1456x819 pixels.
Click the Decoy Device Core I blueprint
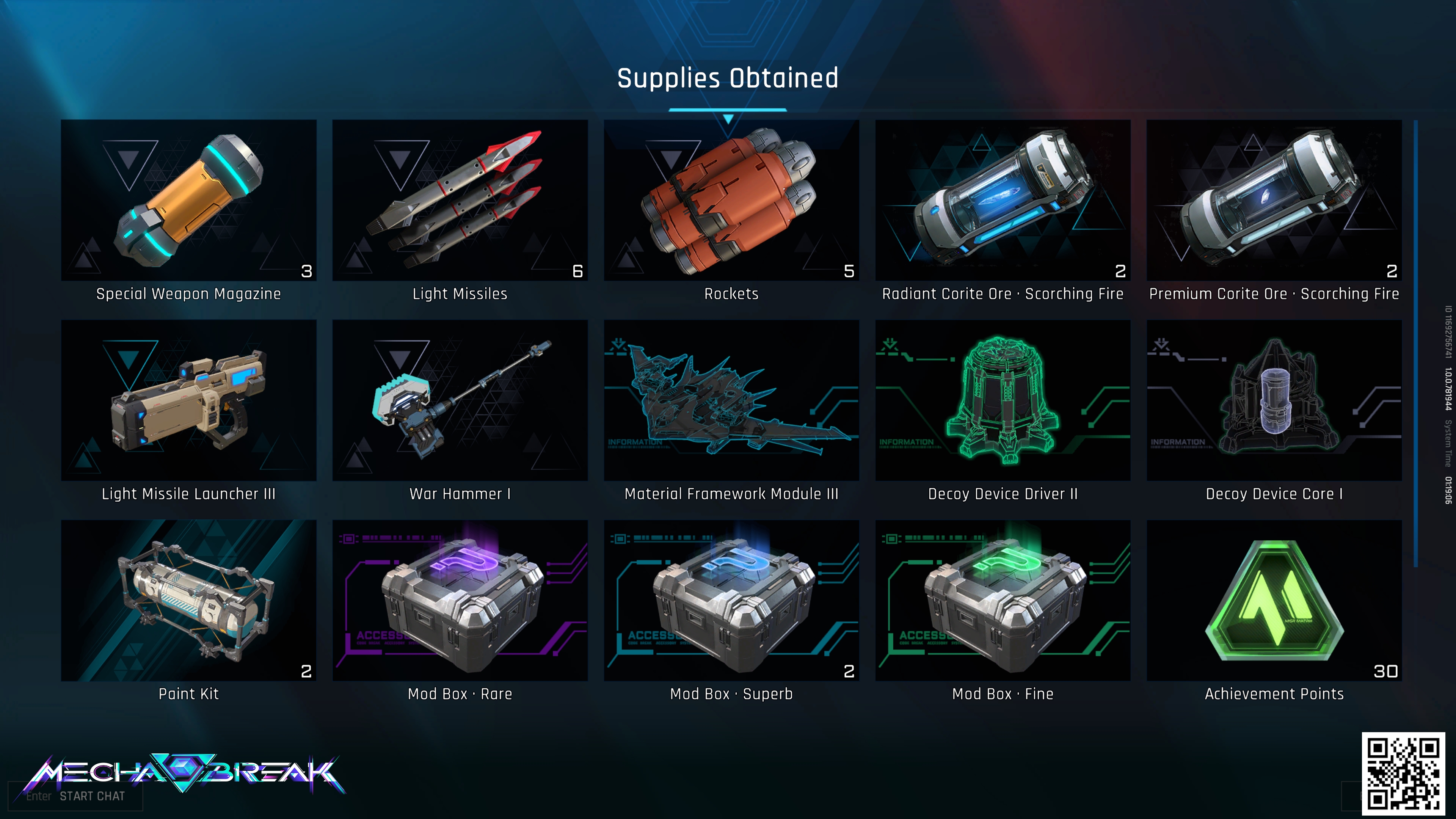click(x=1274, y=400)
